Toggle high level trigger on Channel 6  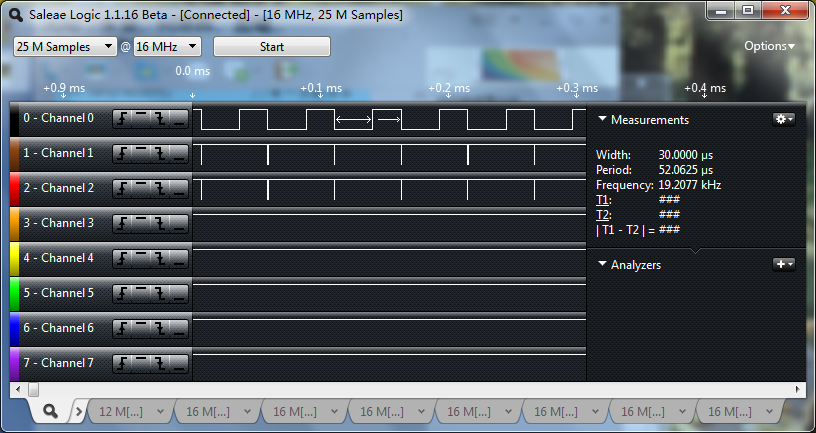[141, 329]
